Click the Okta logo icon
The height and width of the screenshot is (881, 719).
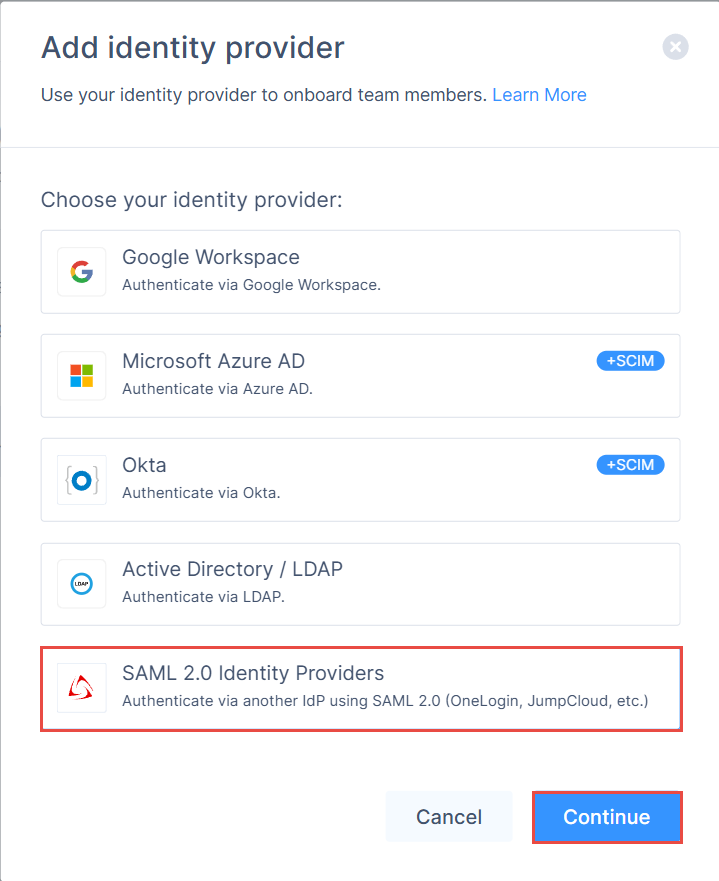[x=82, y=480]
